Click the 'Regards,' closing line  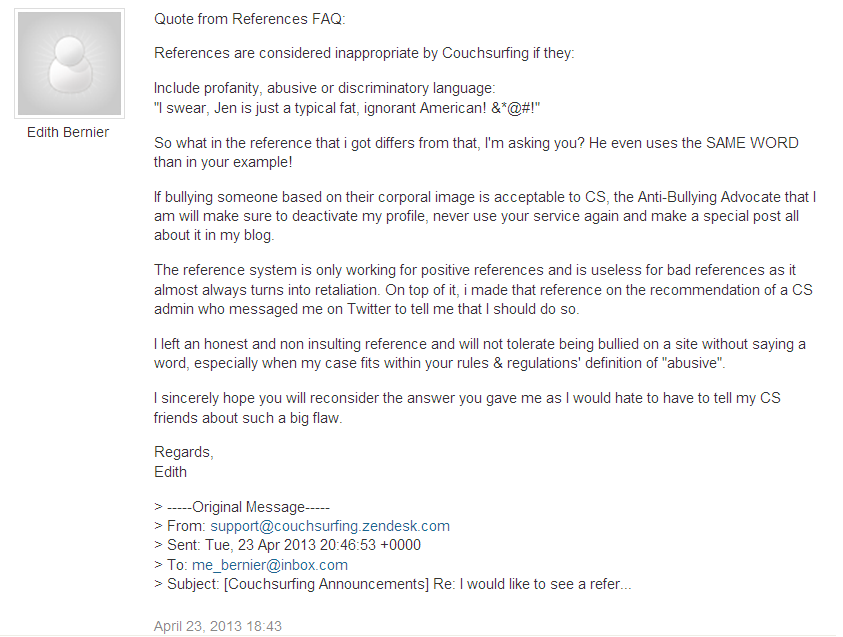pyautogui.click(x=183, y=453)
